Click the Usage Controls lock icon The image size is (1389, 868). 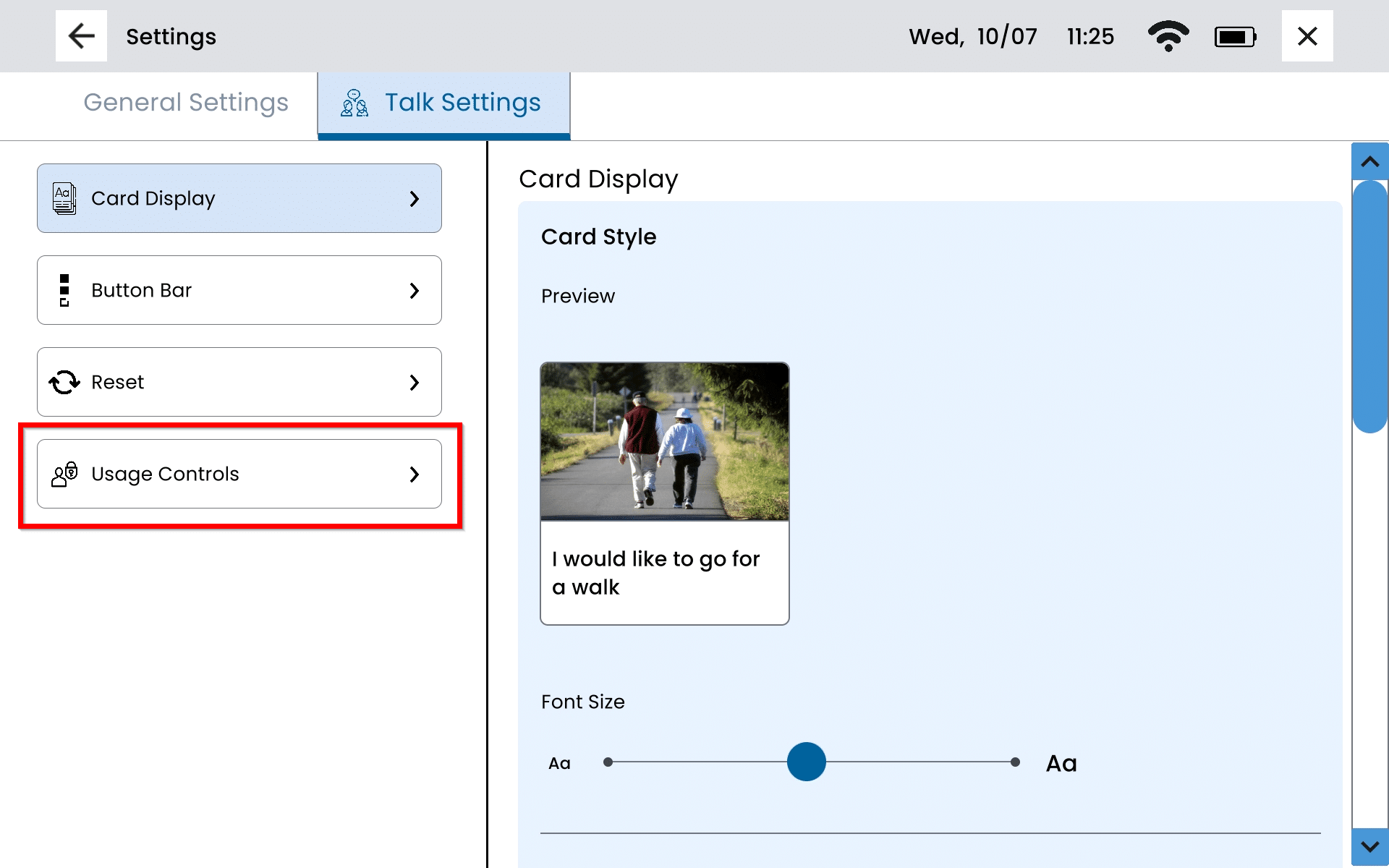[64, 474]
